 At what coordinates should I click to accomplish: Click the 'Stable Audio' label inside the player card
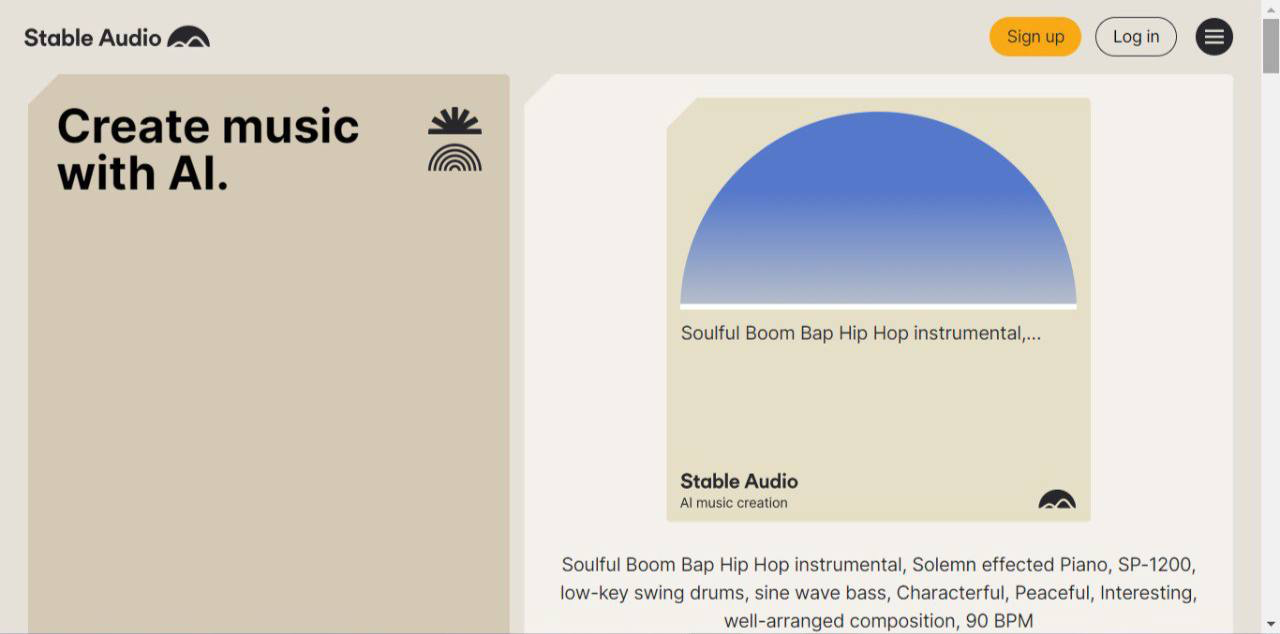tap(739, 481)
